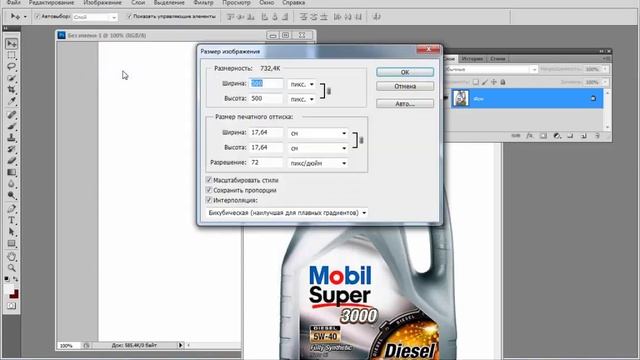This screenshot has width=640, height=360.
Task: Reset default foreground and background colors
Action: click(7, 279)
